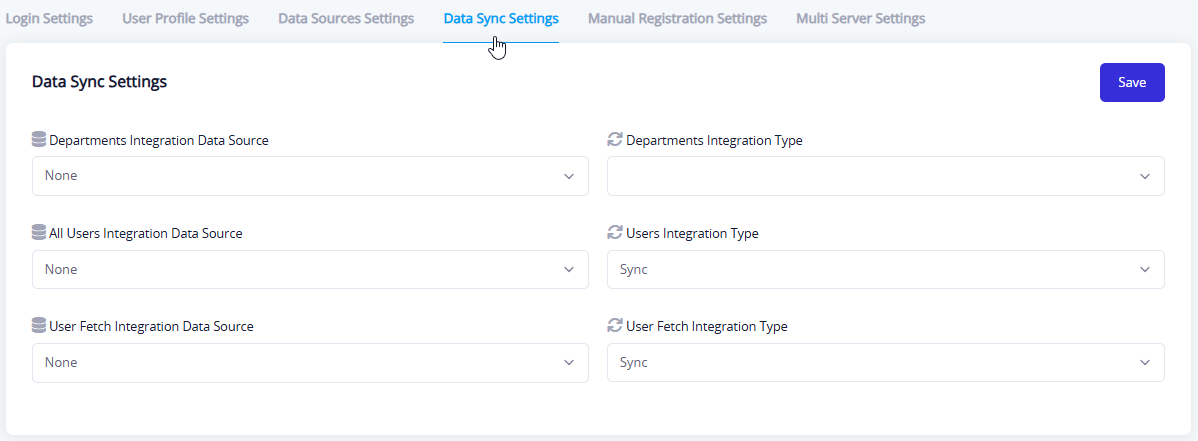Click database icon beside User Fetch Integration Data Source

[x=39, y=326]
